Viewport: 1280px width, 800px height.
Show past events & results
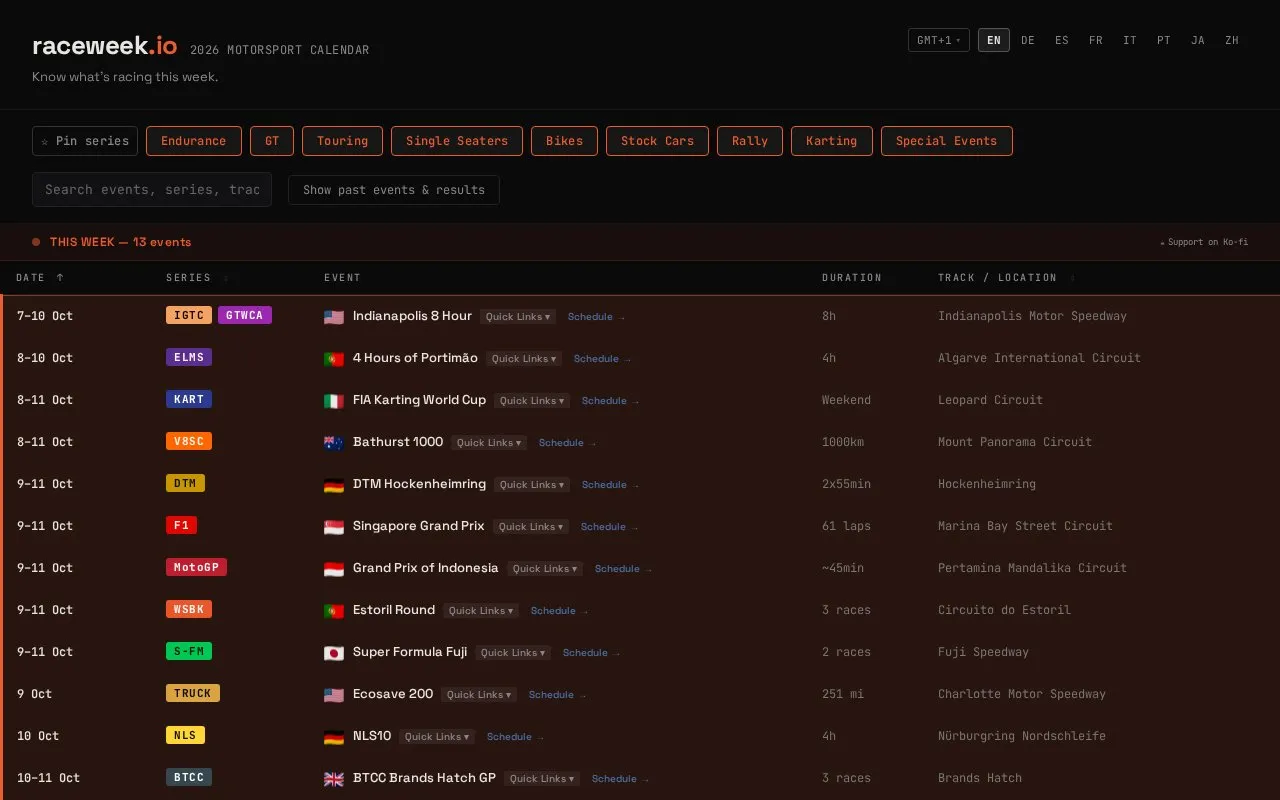[394, 190]
